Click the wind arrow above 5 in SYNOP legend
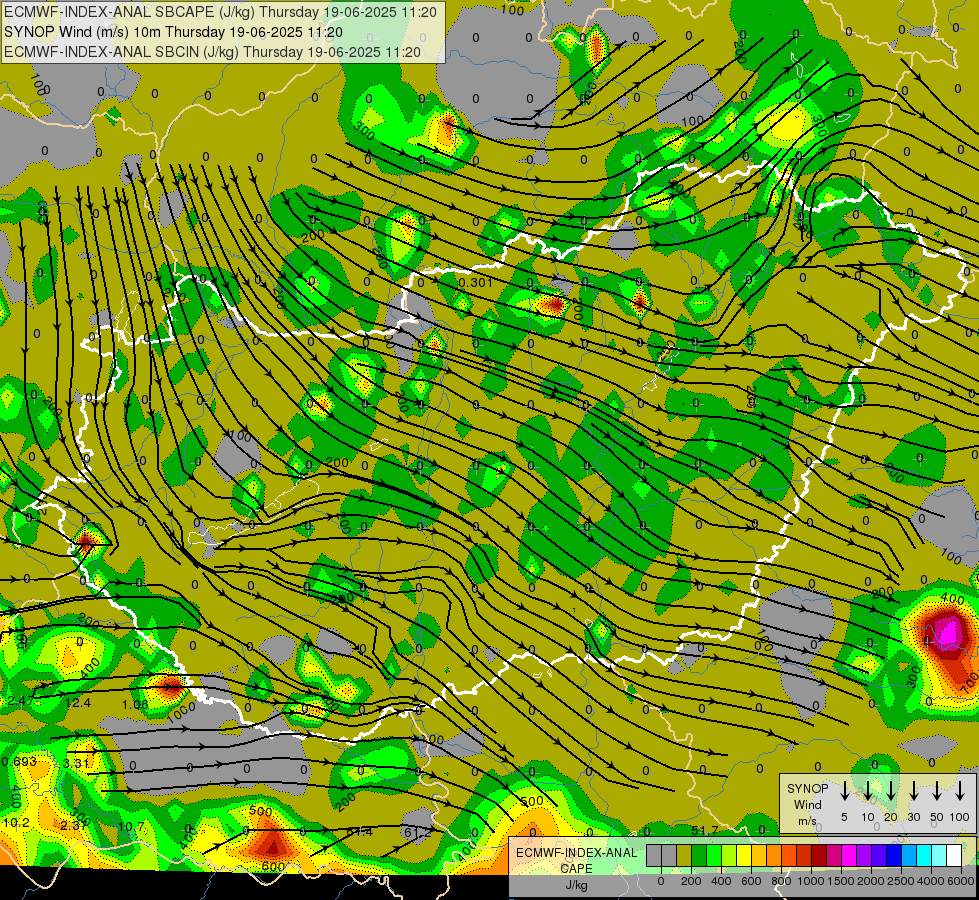This screenshot has height=900, width=979. coord(844,791)
